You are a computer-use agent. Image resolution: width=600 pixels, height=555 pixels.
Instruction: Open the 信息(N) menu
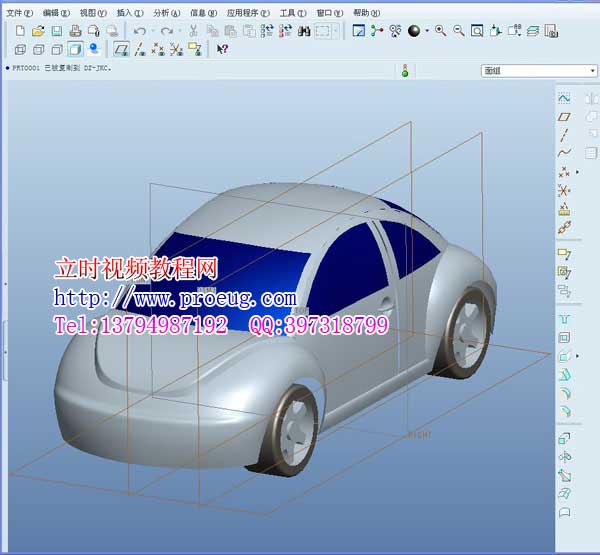pyautogui.click(x=203, y=13)
